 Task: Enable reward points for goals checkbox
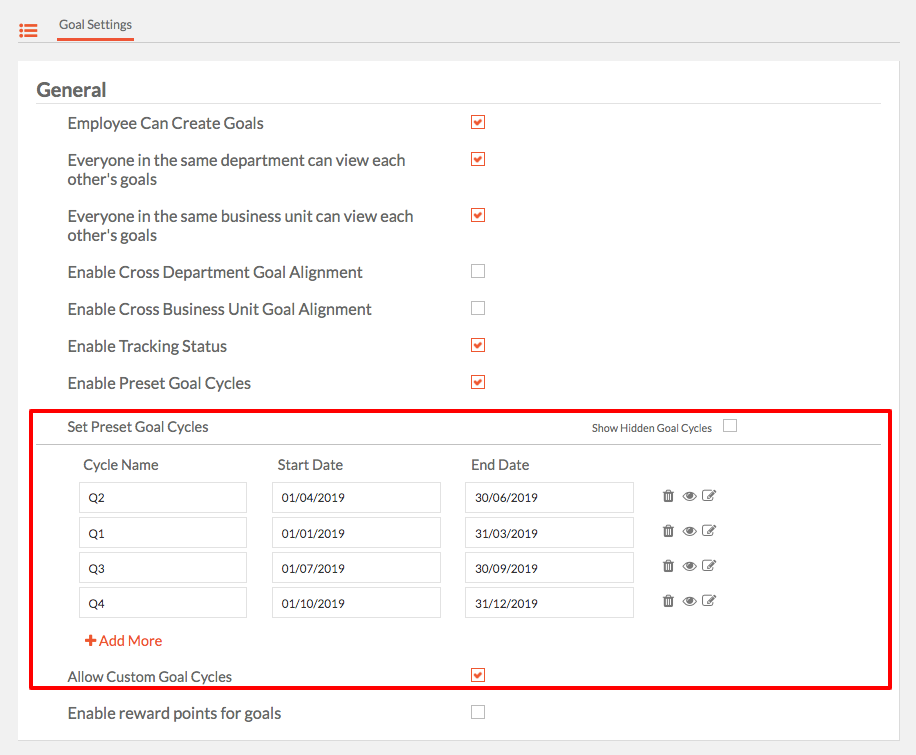tap(478, 712)
